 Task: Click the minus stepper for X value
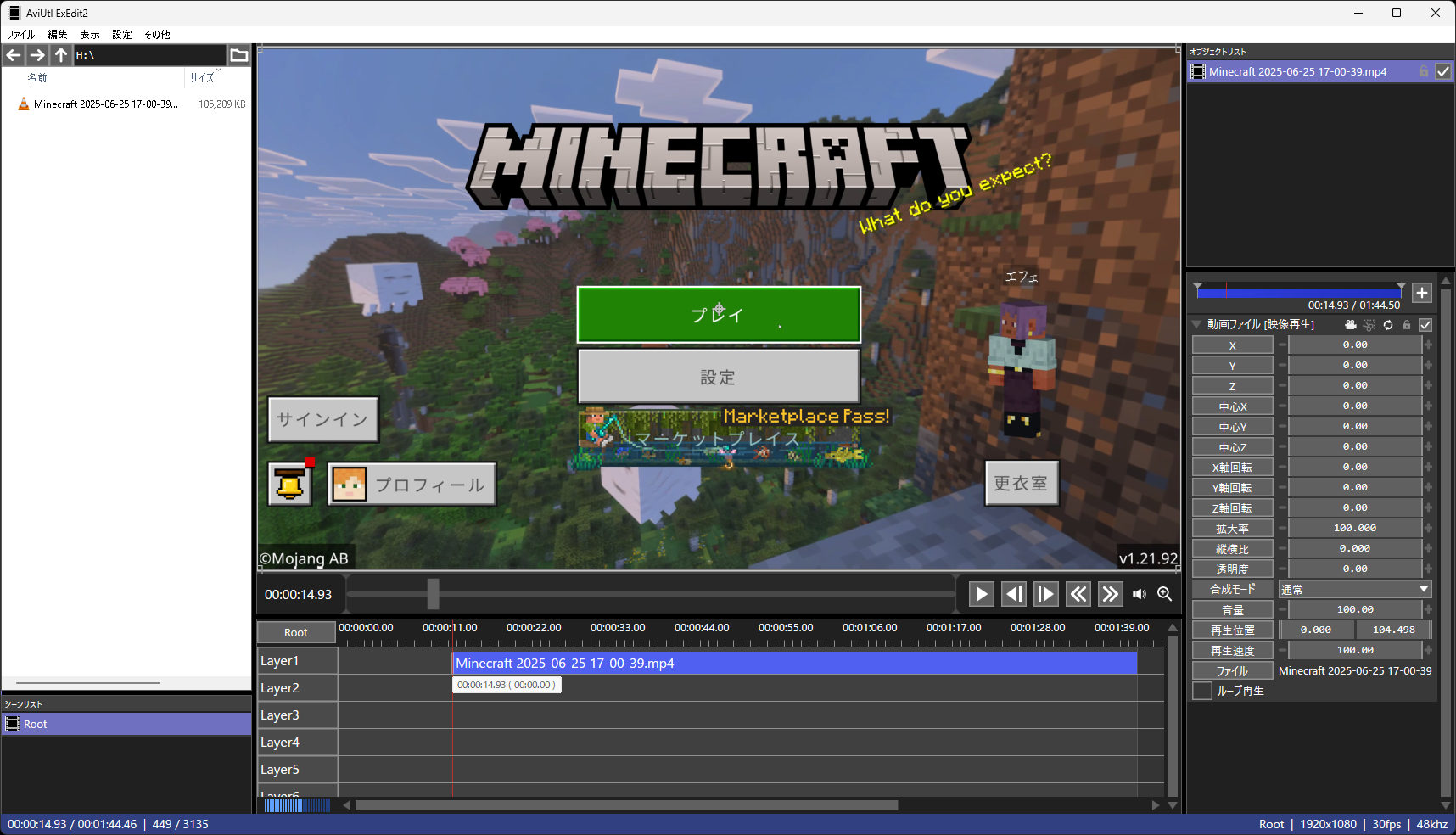(x=1282, y=345)
